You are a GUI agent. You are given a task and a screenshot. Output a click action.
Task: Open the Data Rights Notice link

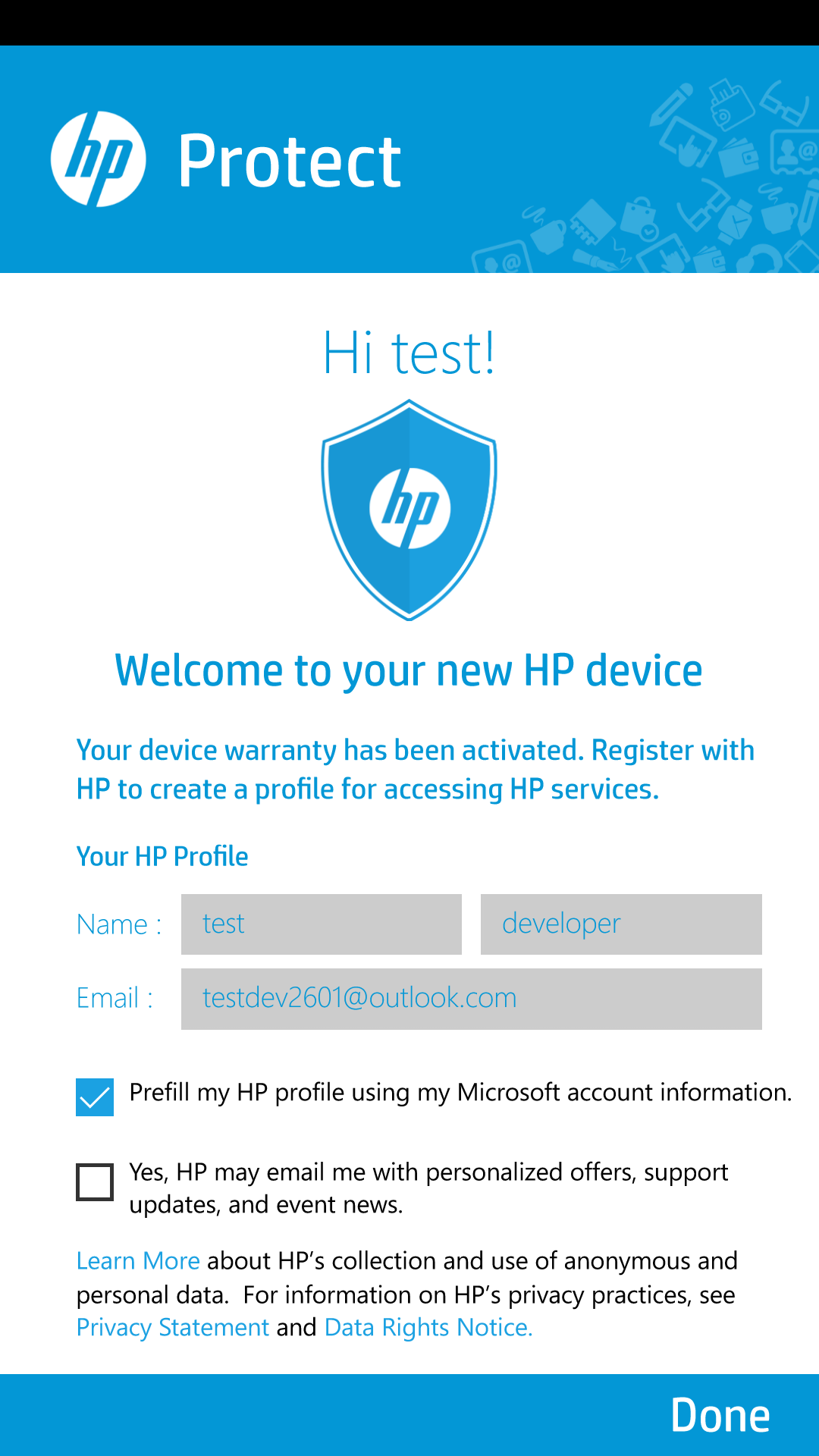click(x=428, y=1328)
